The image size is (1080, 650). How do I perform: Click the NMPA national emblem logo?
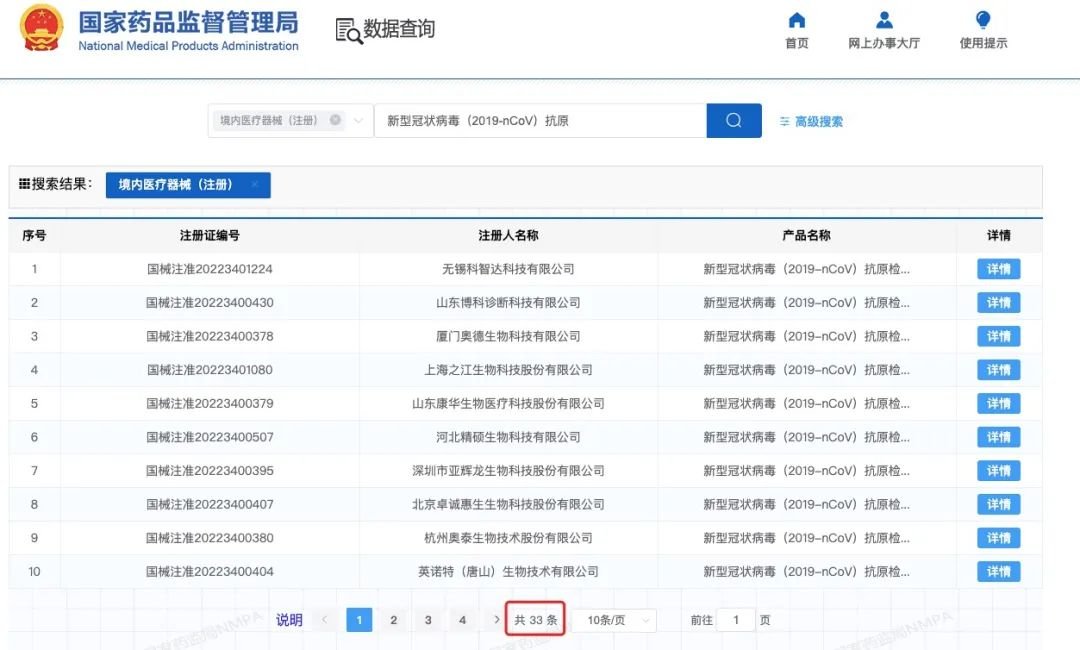point(41,28)
